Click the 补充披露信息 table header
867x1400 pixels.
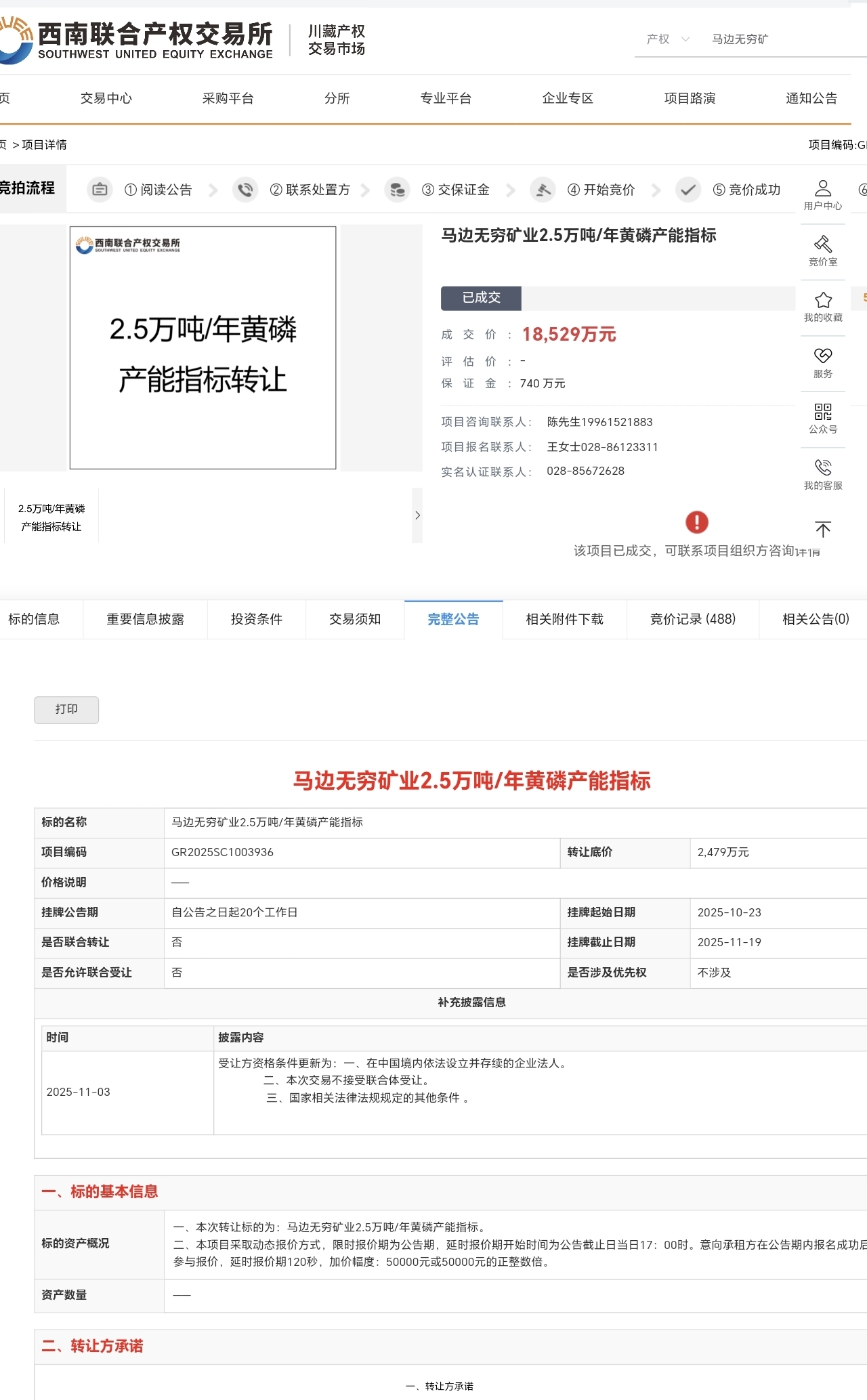tap(471, 1002)
